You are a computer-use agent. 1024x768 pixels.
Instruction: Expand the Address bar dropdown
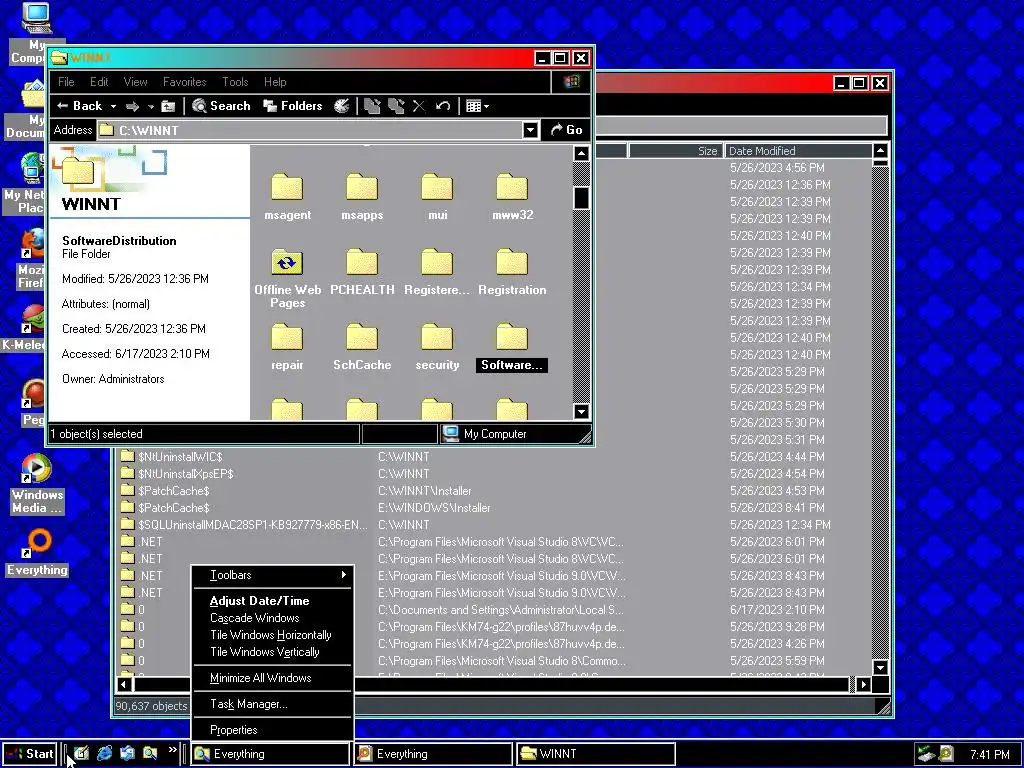coord(530,130)
